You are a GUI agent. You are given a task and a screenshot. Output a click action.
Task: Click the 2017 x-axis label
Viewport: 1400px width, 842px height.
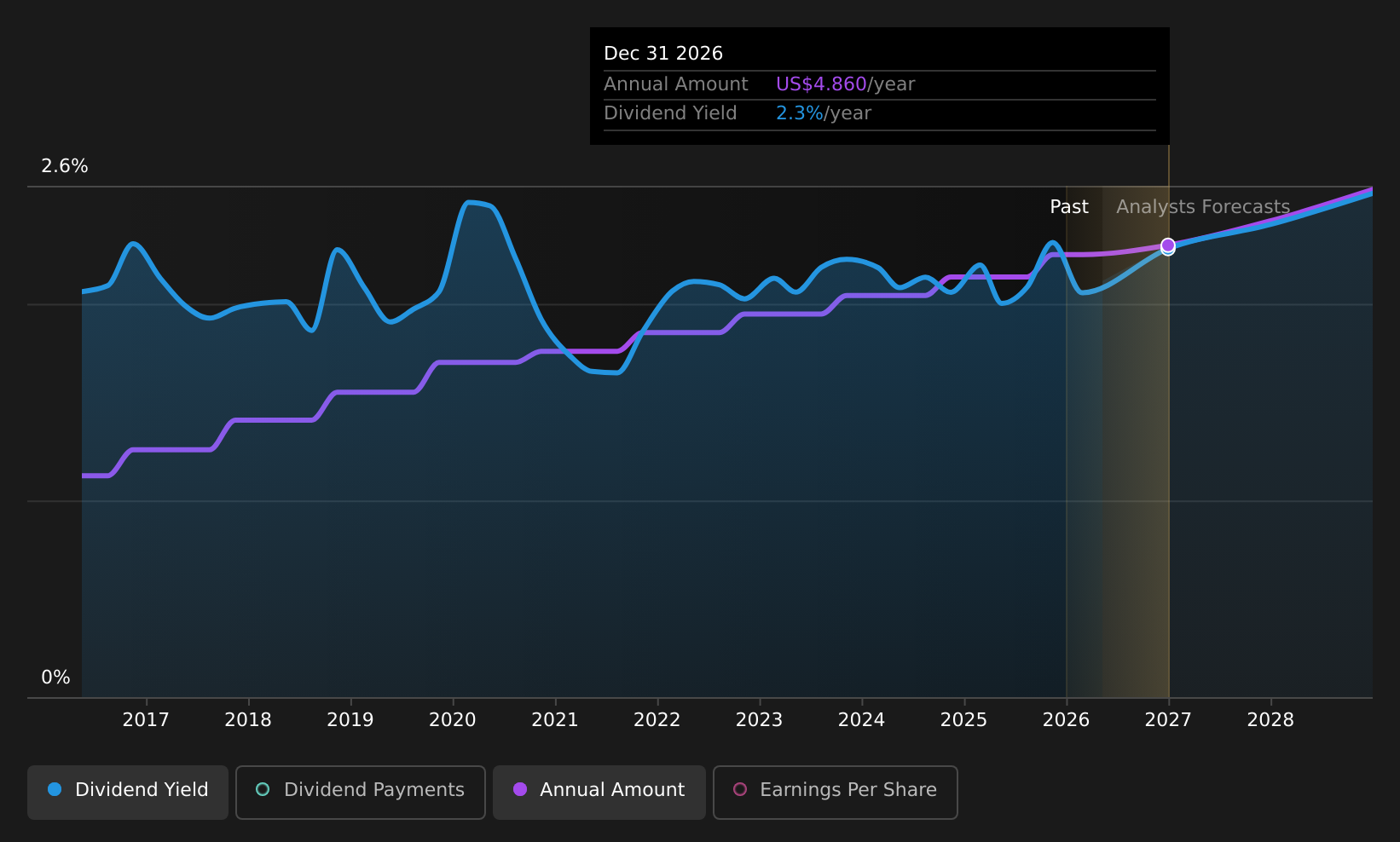[146, 720]
